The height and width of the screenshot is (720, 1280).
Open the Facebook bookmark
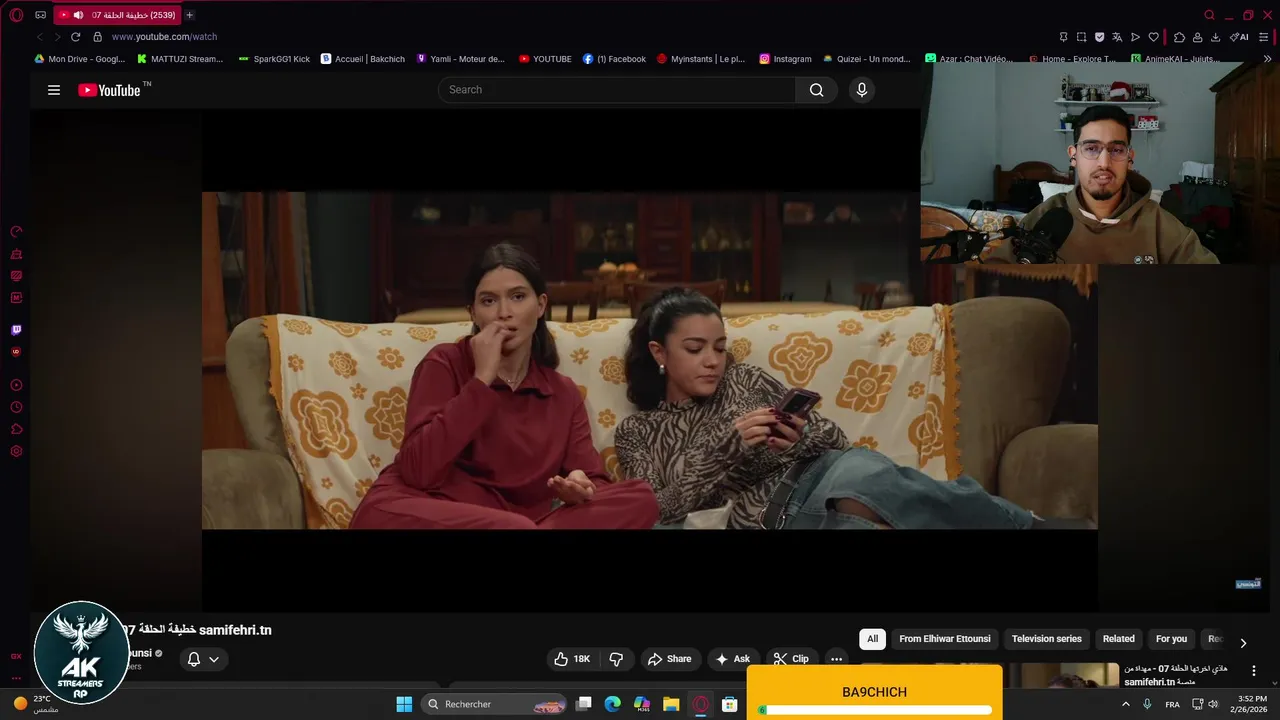click(x=614, y=59)
